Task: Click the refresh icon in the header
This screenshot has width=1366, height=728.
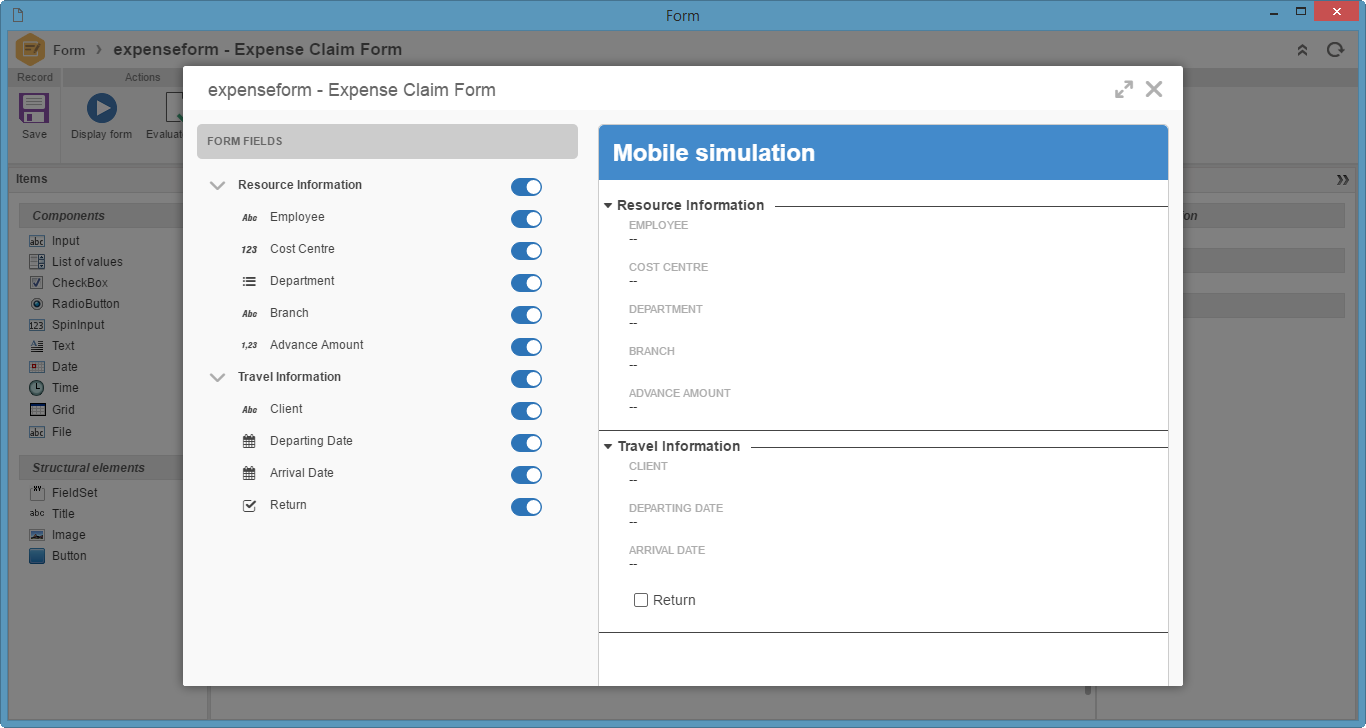Action: click(1335, 50)
